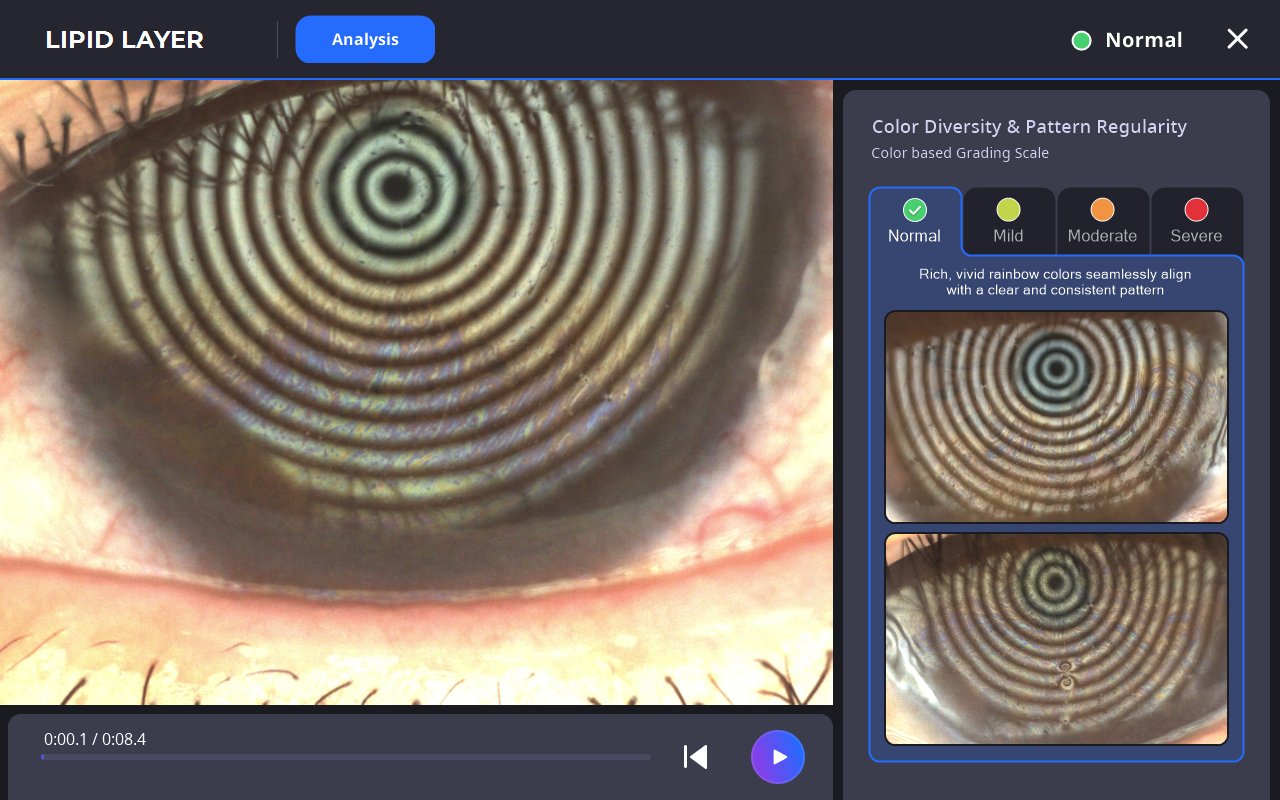Click the LIPID LAYER title
This screenshot has height=800, width=1280.
[x=124, y=40]
